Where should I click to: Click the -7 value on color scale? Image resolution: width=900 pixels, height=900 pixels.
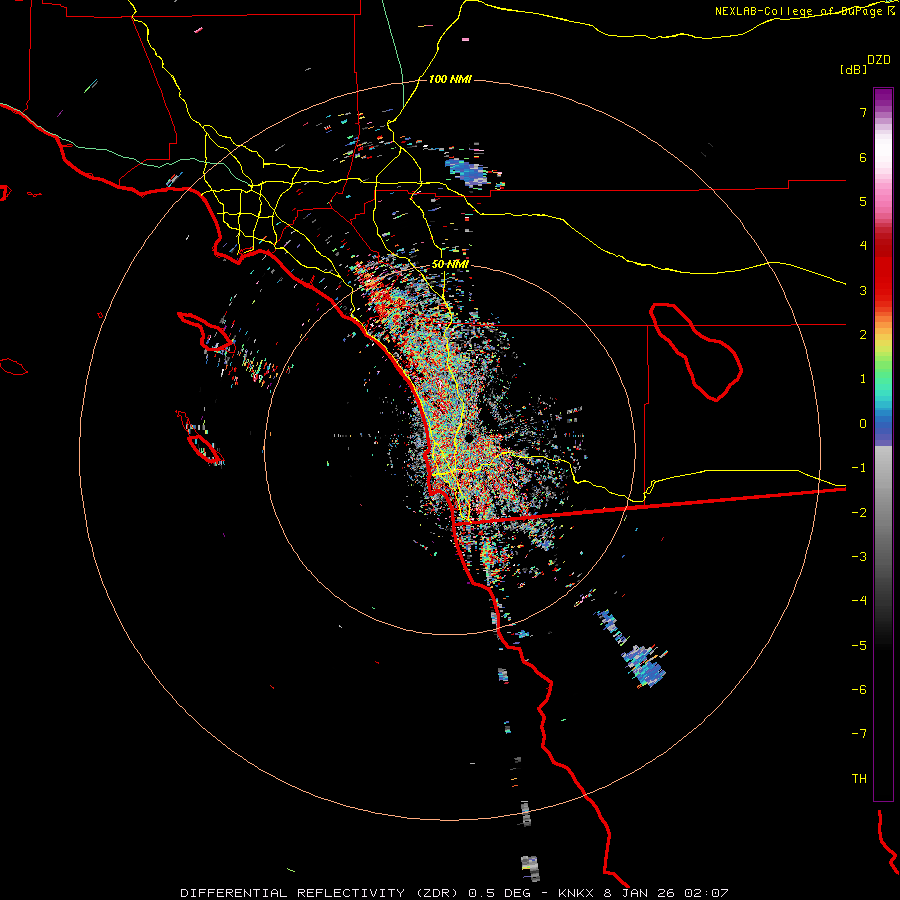pyautogui.click(x=859, y=734)
